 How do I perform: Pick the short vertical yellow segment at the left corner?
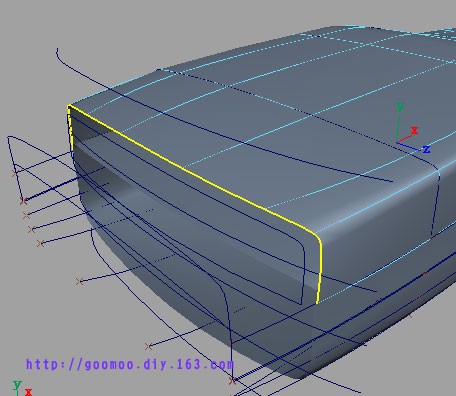tap(70, 128)
